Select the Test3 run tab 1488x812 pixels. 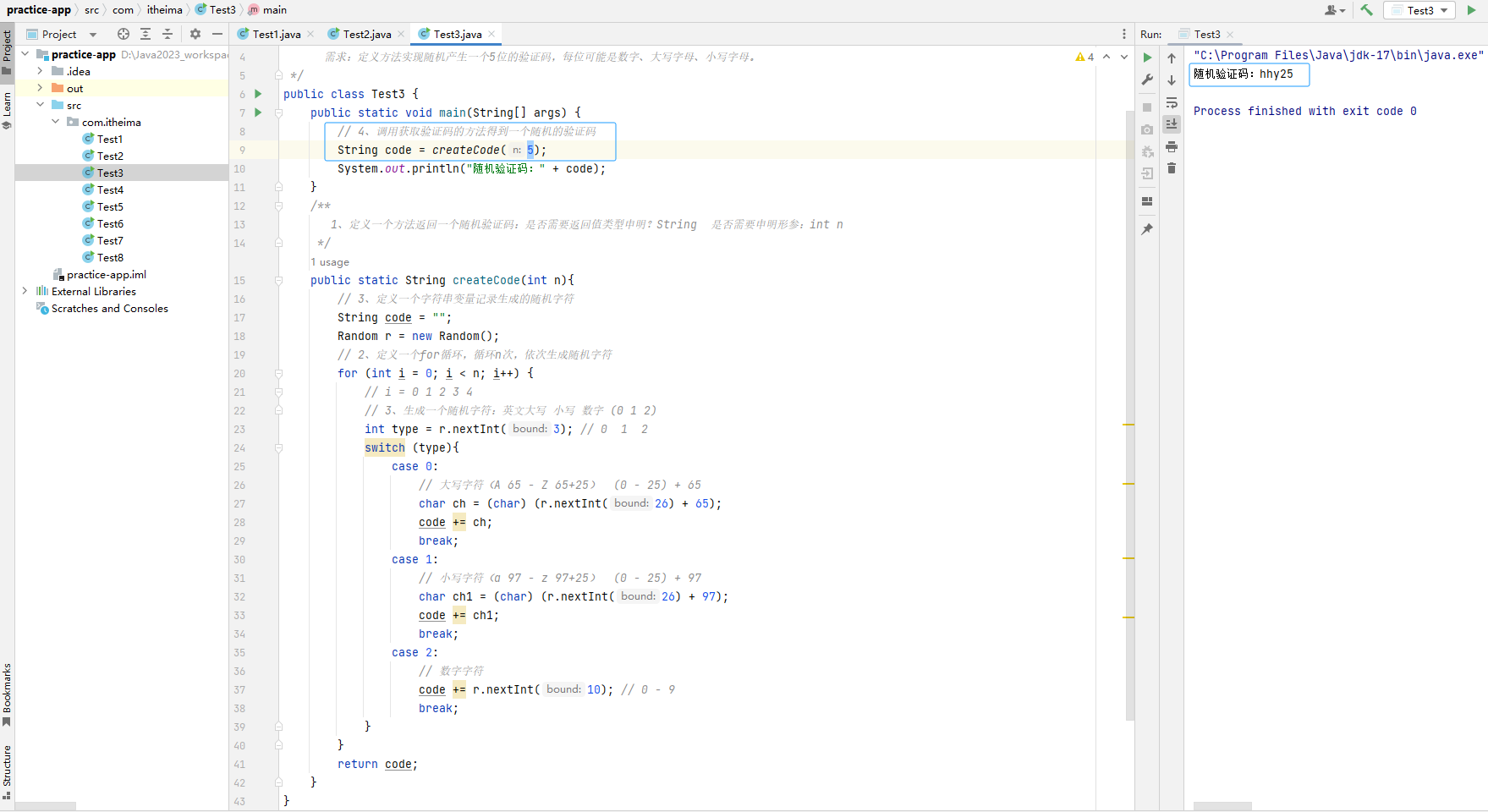point(1207,34)
